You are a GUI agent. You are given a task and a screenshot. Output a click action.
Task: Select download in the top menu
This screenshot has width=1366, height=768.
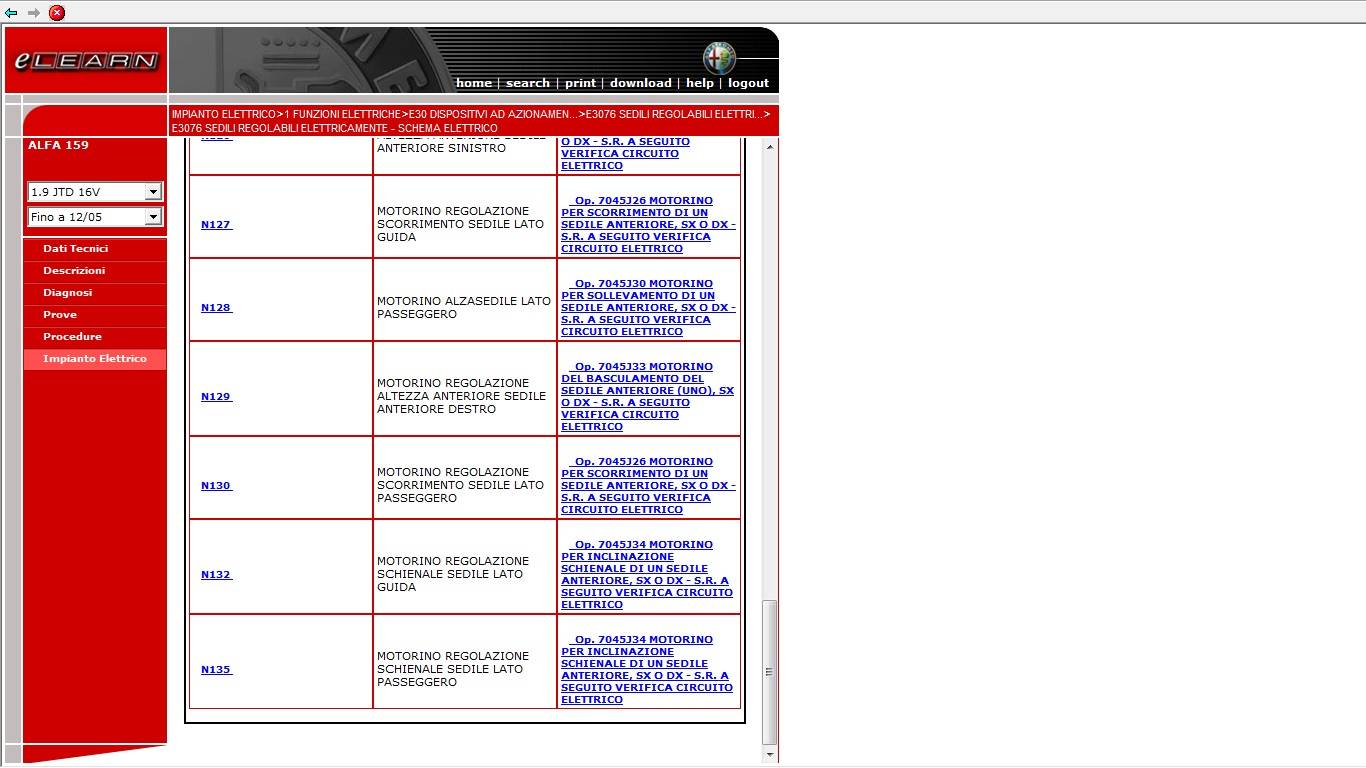click(640, 83)
